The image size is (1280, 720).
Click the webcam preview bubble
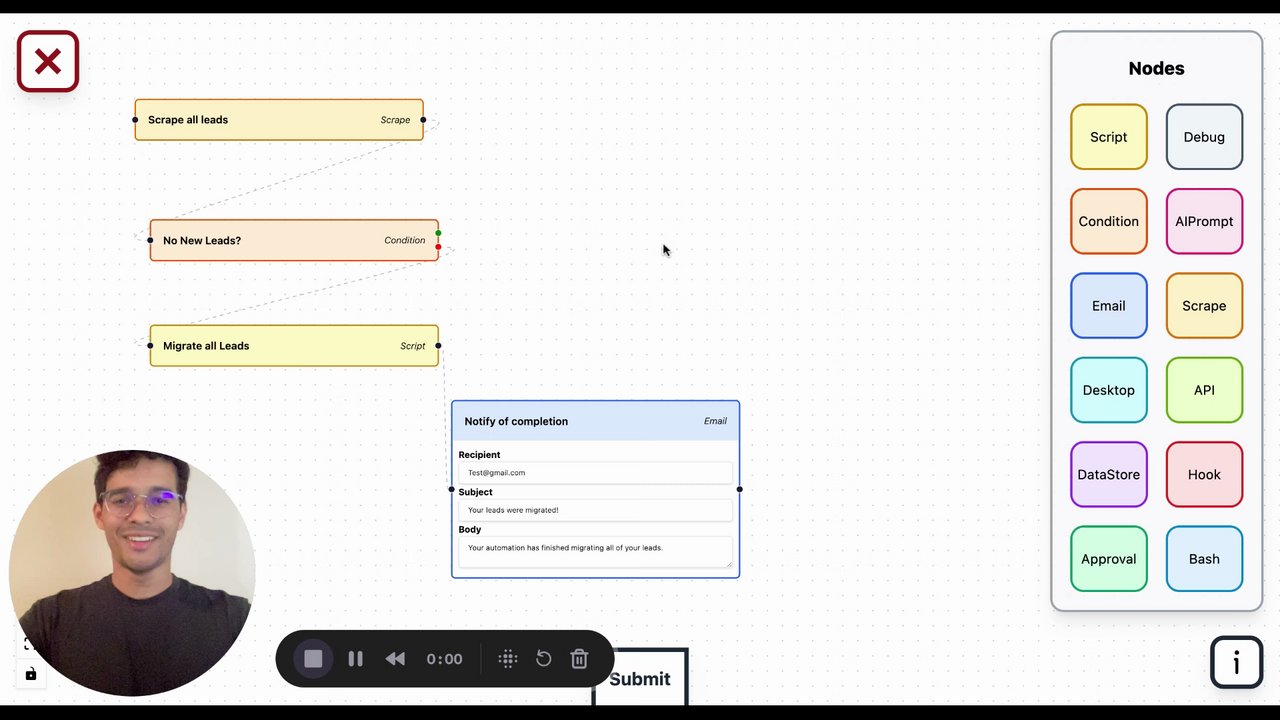tap(132, 573)
